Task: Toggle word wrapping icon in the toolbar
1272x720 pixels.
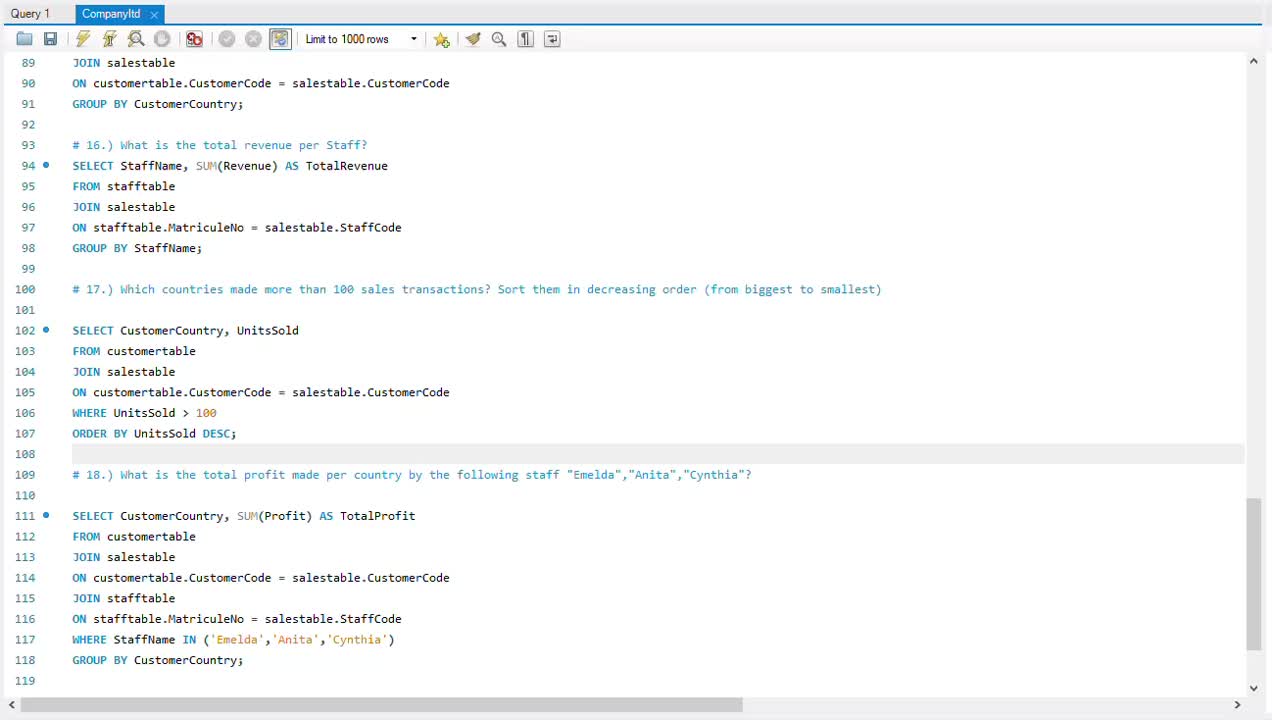Action: [552, 39]
